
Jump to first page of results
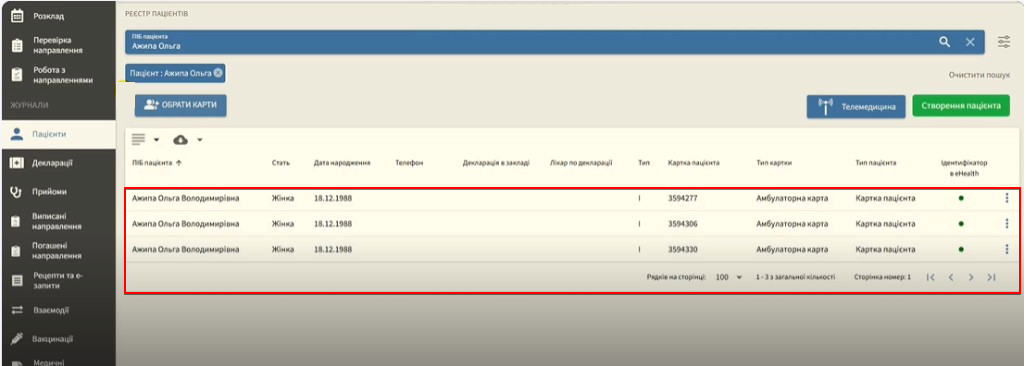pos(930,278)
